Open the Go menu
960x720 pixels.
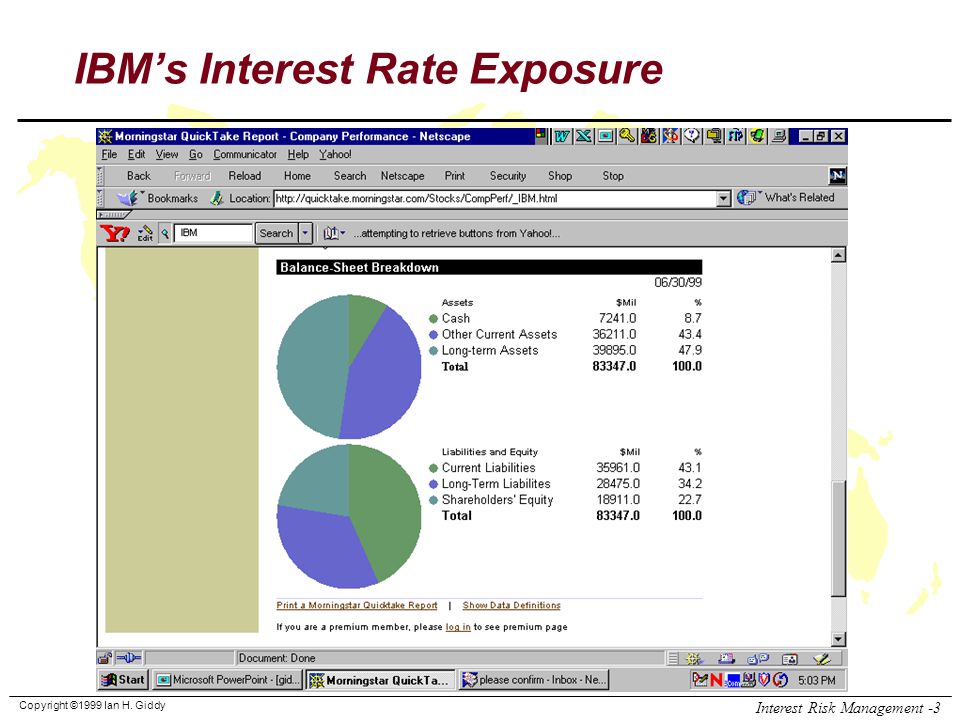pyautogui.click(x=195, y=154)
